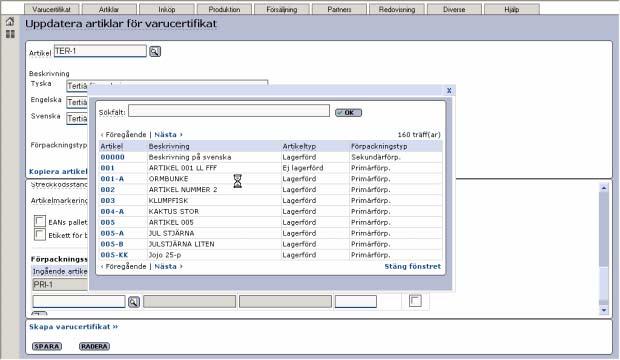Select article 002 in the list
620x360 pixels.
coord(108,189)
